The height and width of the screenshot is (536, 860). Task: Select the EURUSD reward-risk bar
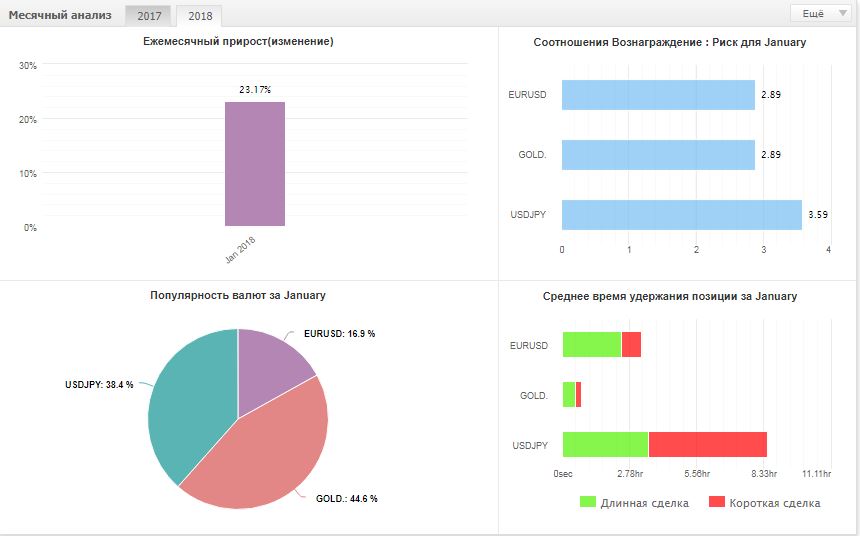pyautogui.click(x=658, y=95)
